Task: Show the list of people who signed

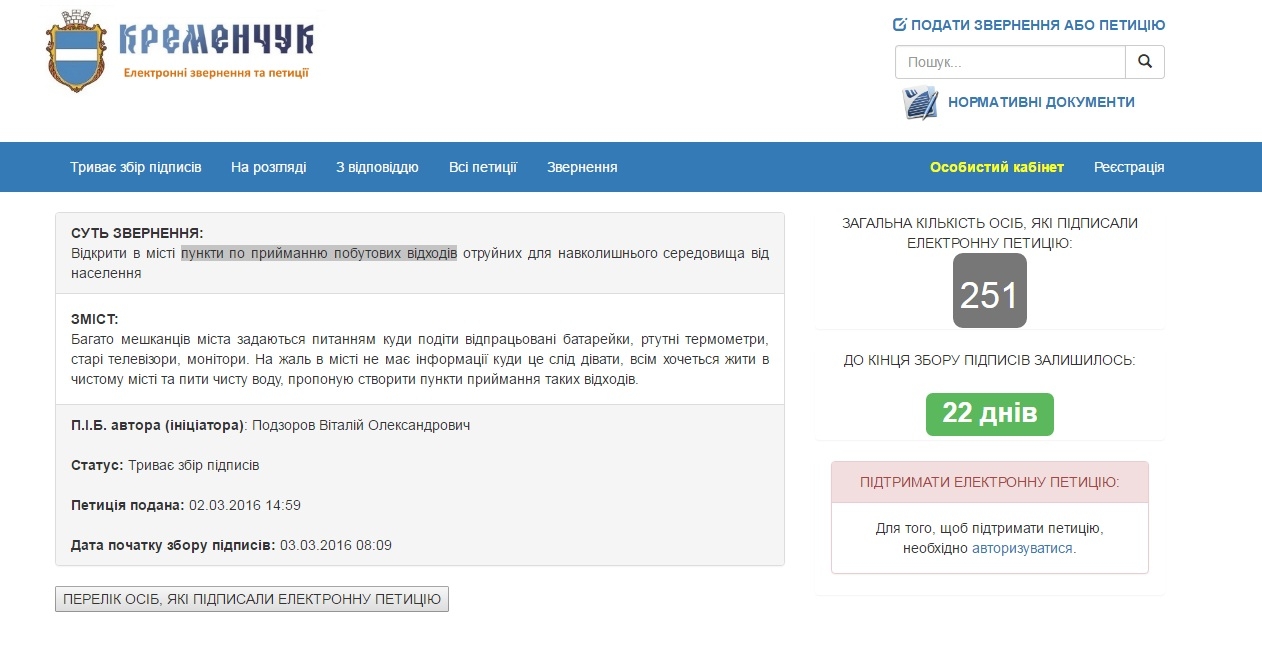Action: pos(252,599)
